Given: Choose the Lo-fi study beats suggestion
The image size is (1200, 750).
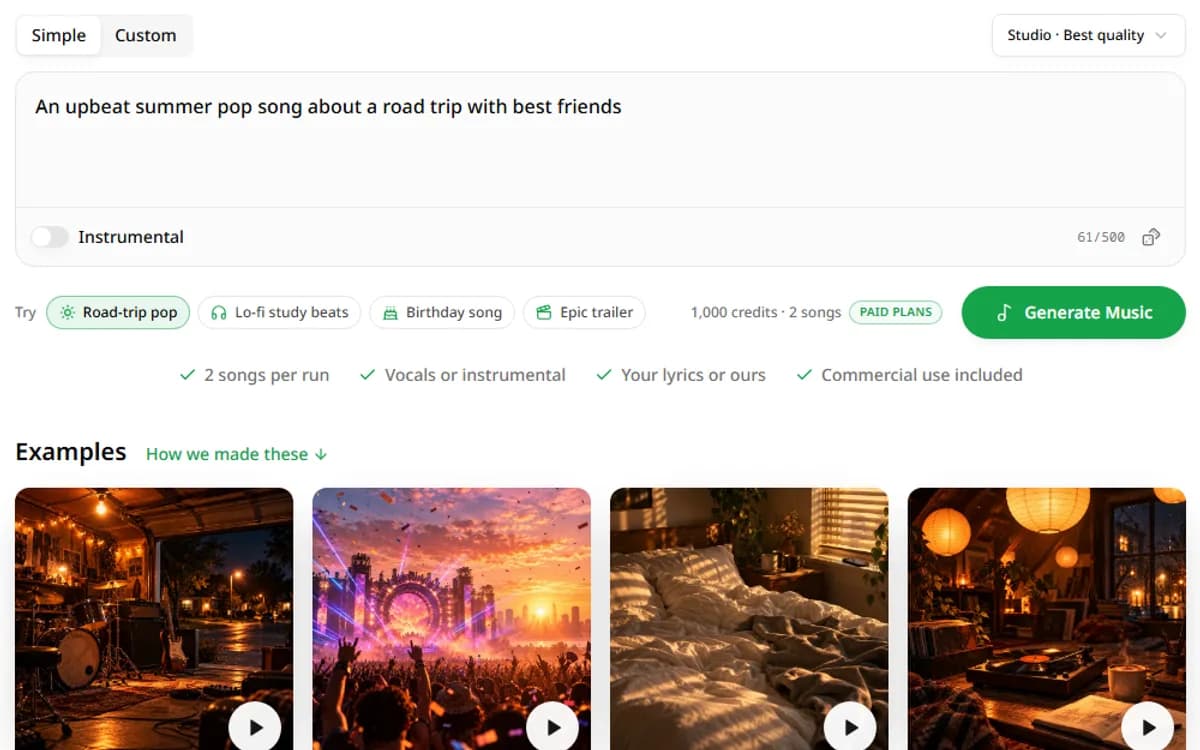Looking at the screenshot, I should click(280, 312).
